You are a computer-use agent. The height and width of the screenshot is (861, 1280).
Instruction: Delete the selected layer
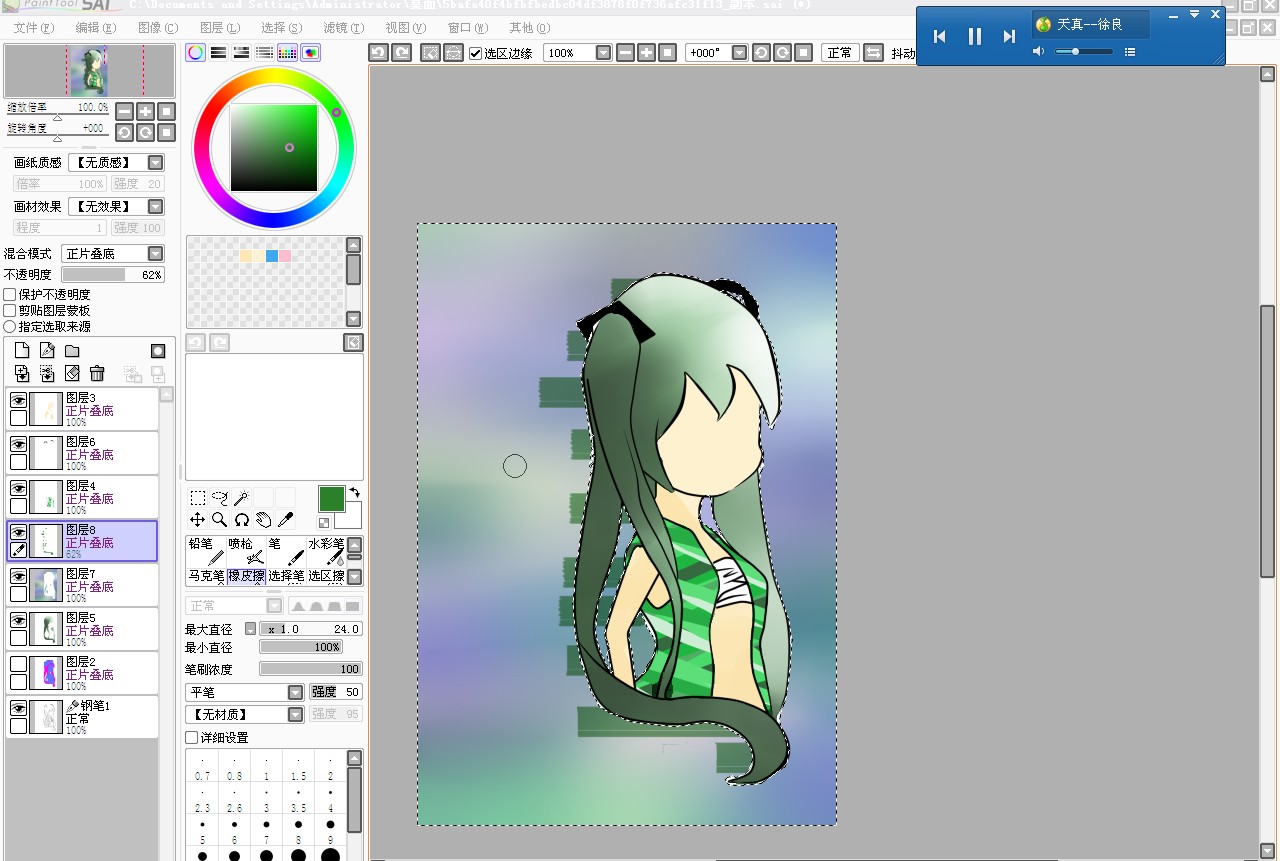pyautogui.click(x=97, y=373)
